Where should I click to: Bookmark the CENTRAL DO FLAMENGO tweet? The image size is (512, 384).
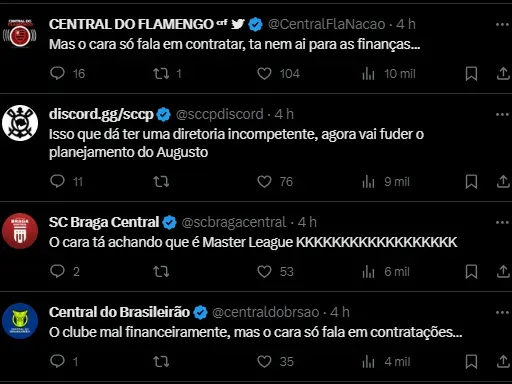[471, 74]
